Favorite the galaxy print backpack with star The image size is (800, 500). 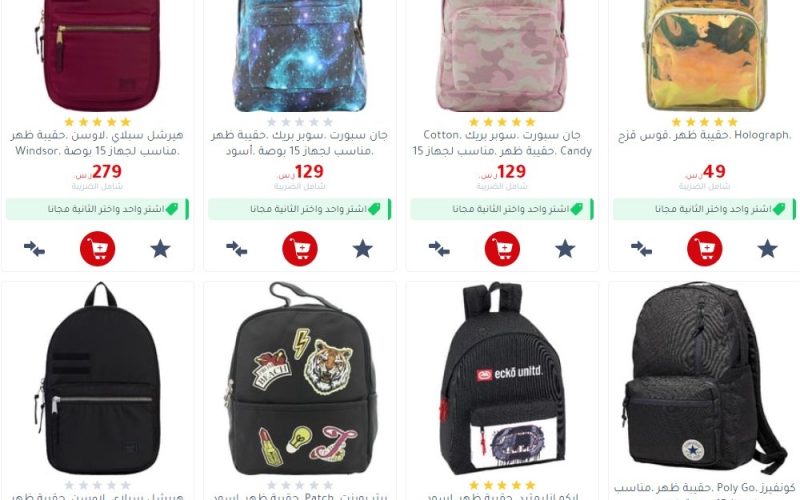(x=363, y=249)
